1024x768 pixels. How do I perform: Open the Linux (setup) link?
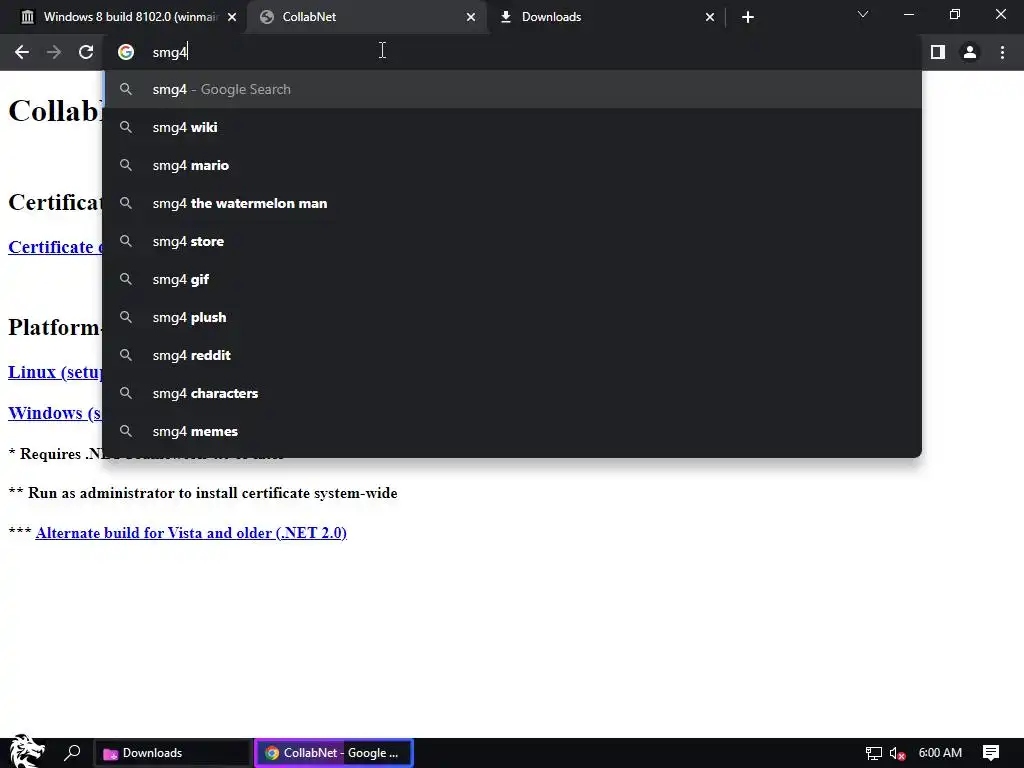pos(55,372)
